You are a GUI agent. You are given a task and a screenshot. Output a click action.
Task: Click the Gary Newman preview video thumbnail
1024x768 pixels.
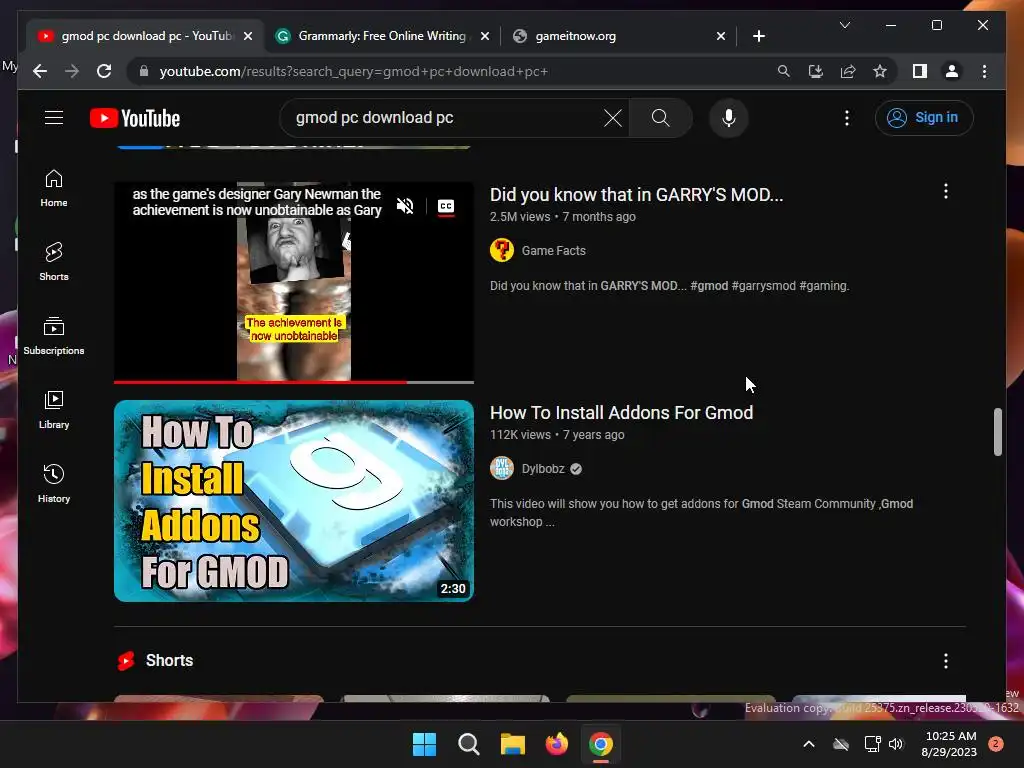point(294,282)
